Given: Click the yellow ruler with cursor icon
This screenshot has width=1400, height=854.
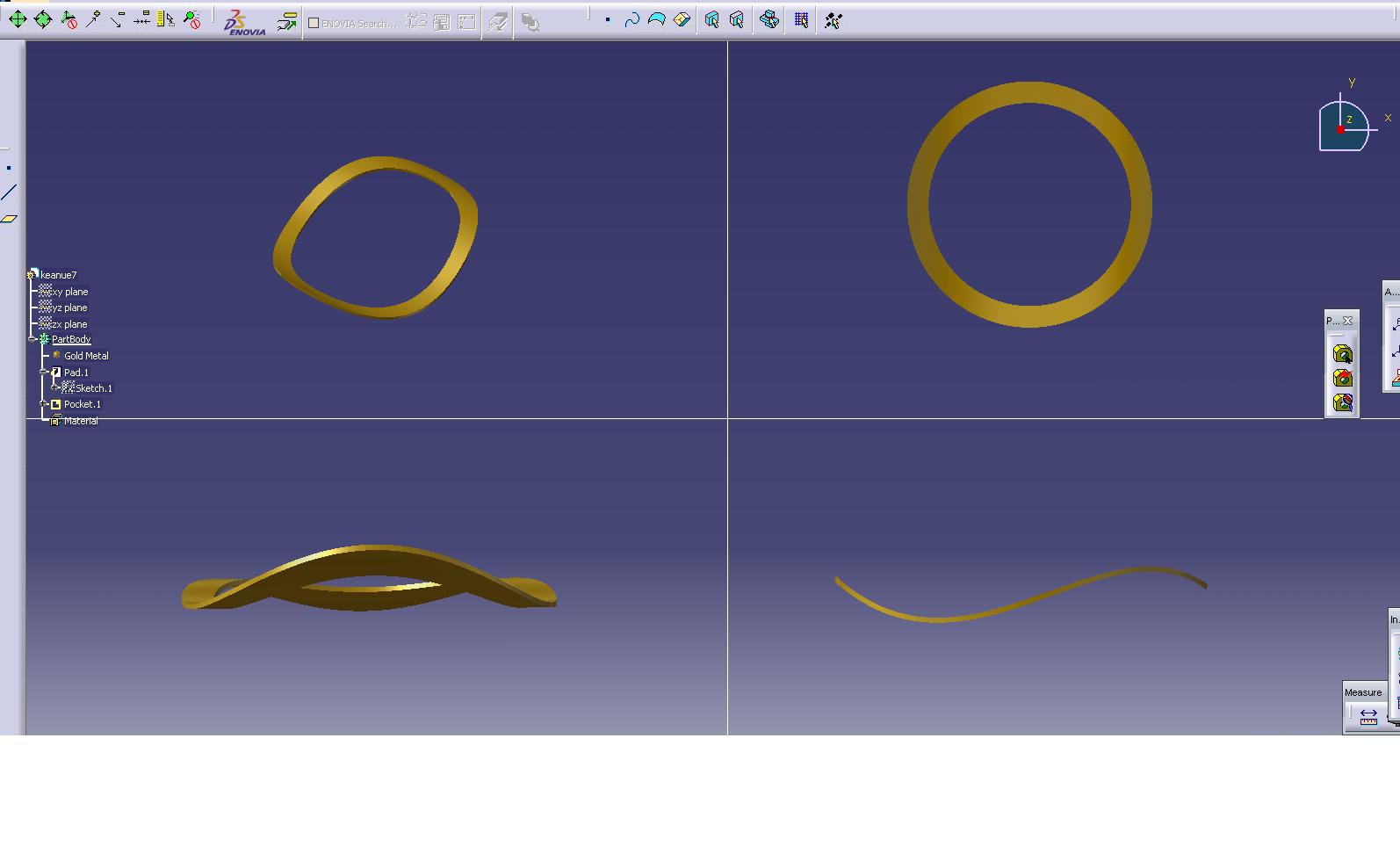Looking at the screenshot, I should click(x=166, y=19).
